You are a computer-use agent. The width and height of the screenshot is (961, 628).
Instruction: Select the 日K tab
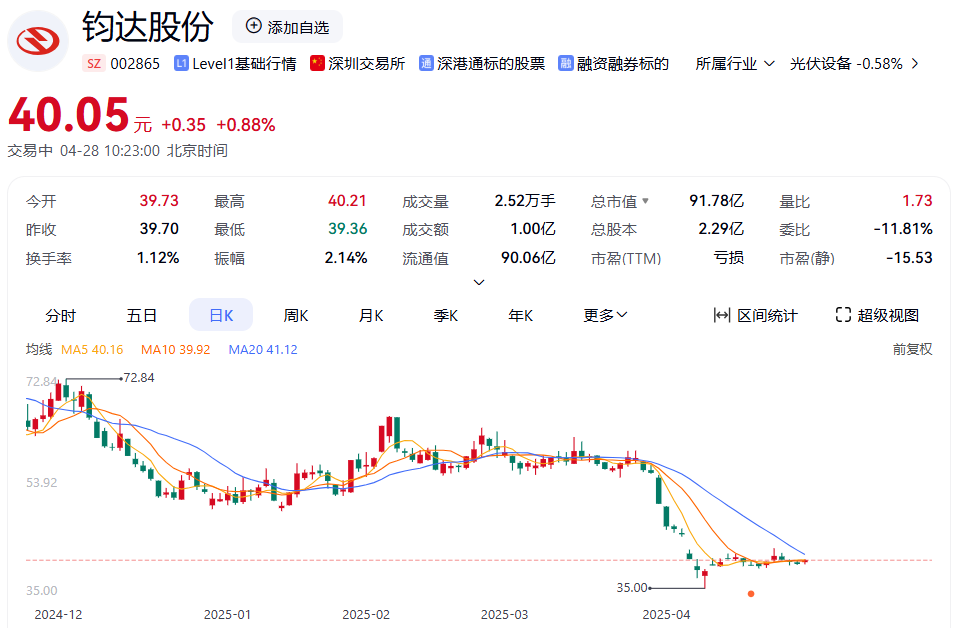click(x=221, y=315)
